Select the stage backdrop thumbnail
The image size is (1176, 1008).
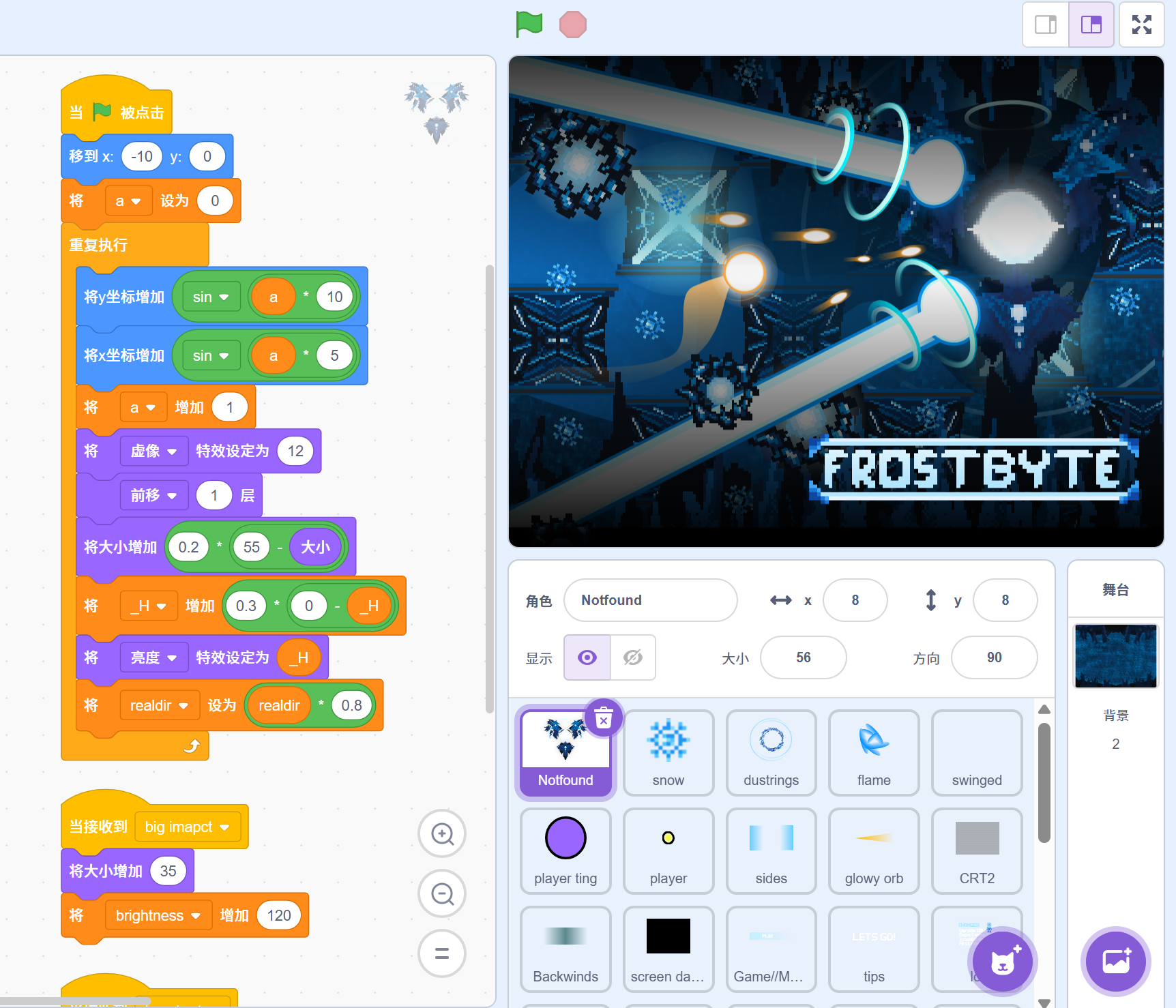point(1115,655)
